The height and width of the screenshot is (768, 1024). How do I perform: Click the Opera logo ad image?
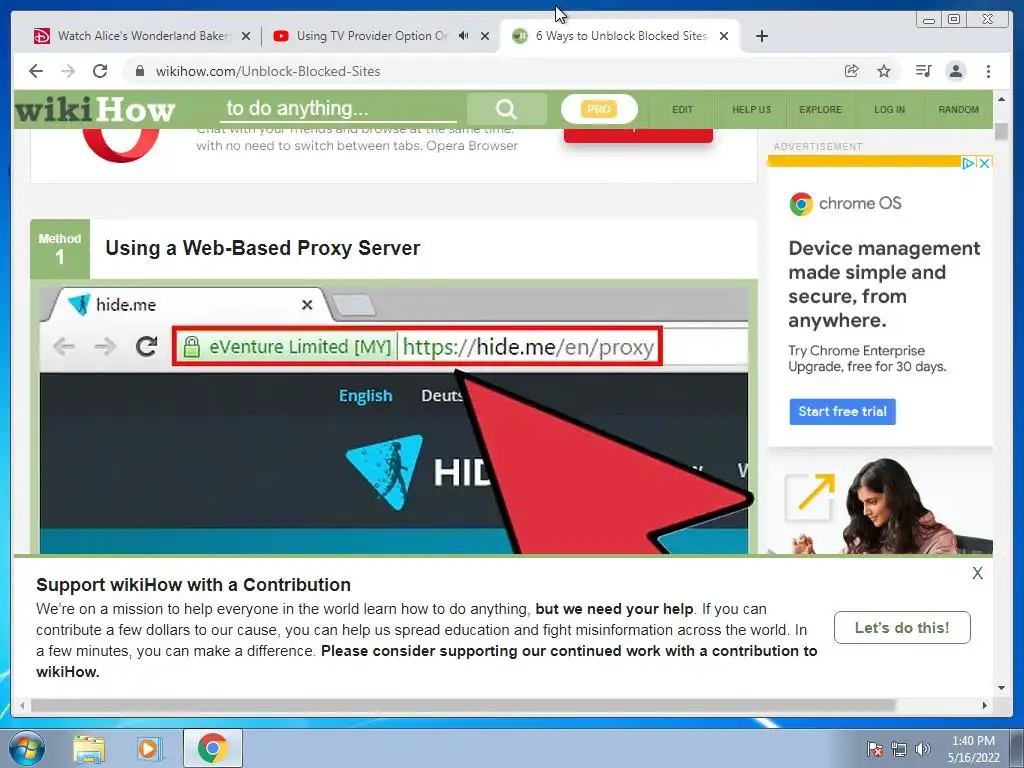tap(121, 144)
